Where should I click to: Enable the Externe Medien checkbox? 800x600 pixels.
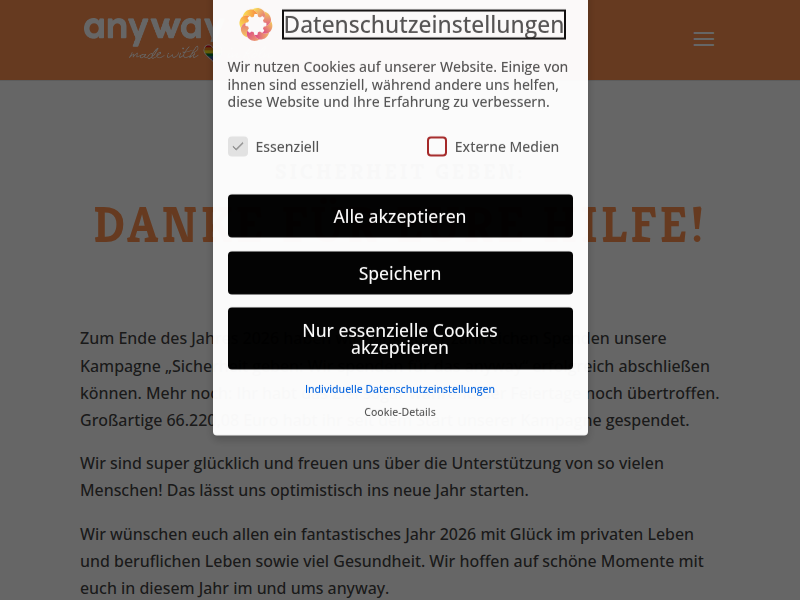pos(437,146)
